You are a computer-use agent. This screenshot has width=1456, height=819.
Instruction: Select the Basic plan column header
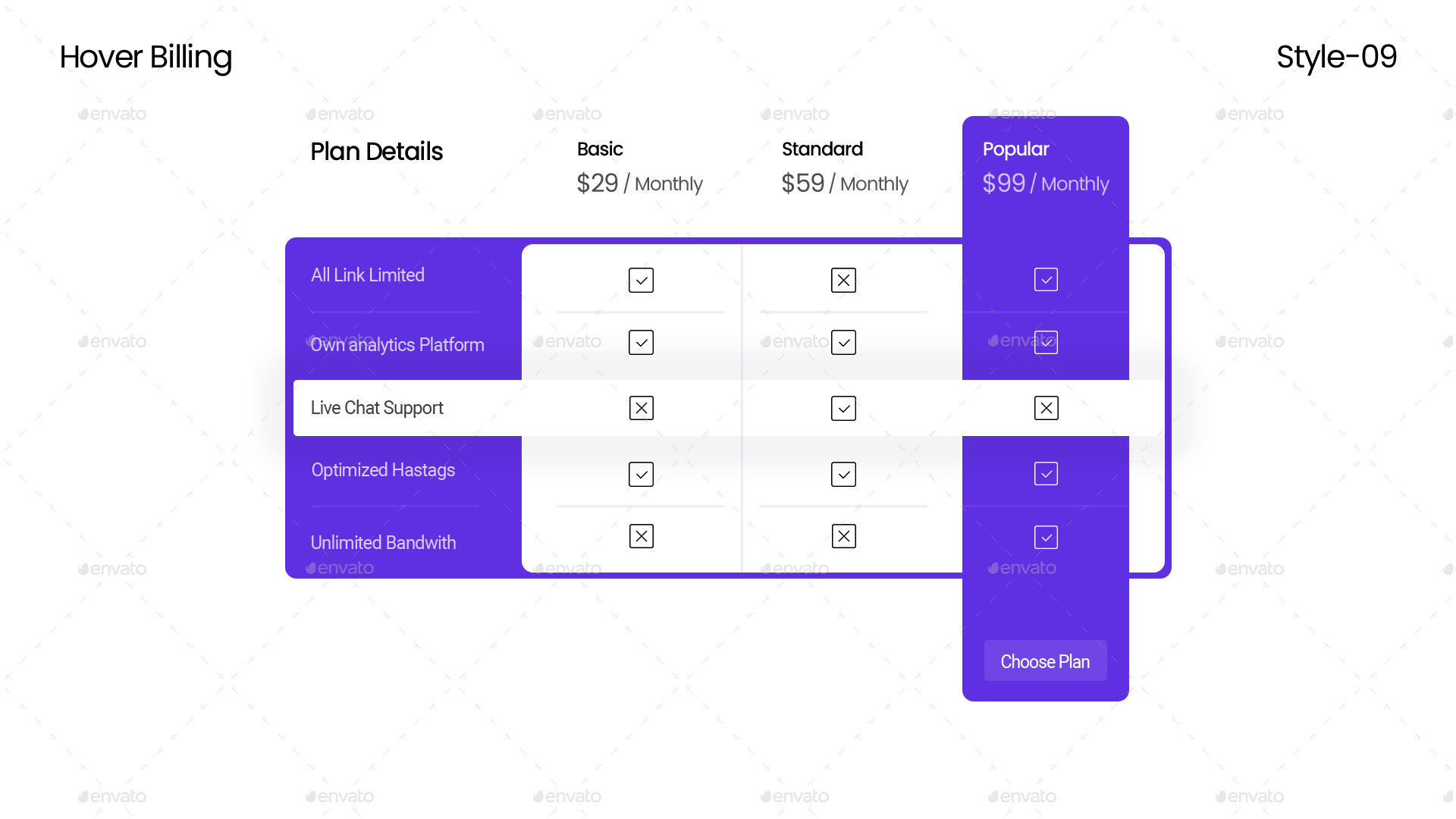tap(599, 149)
